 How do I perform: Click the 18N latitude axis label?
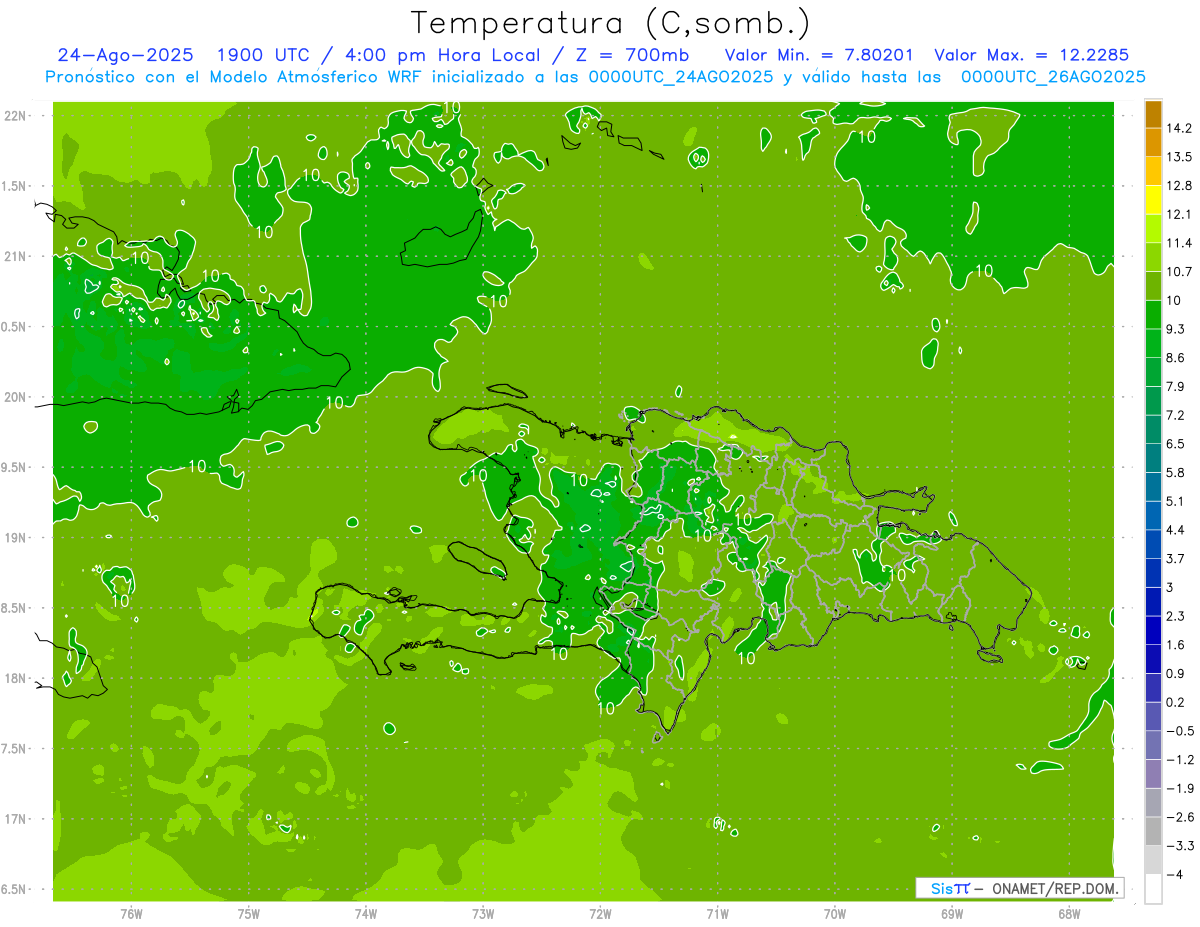click(x=15, y=678)
